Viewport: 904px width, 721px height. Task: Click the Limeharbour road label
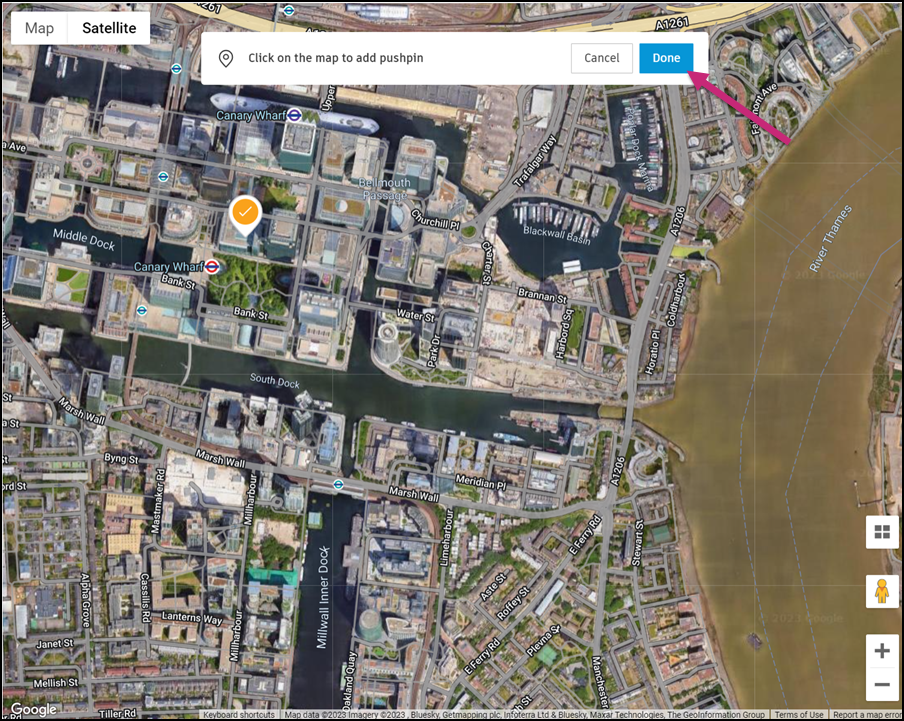446,537
